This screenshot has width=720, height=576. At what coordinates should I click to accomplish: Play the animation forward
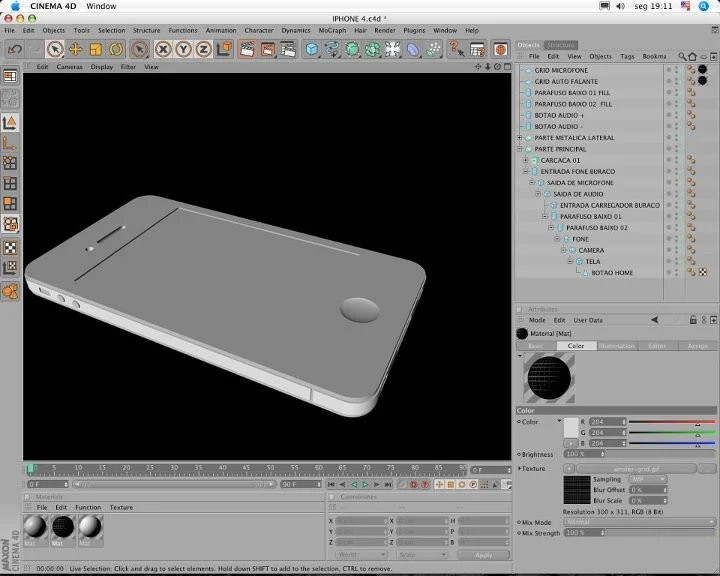366,484
